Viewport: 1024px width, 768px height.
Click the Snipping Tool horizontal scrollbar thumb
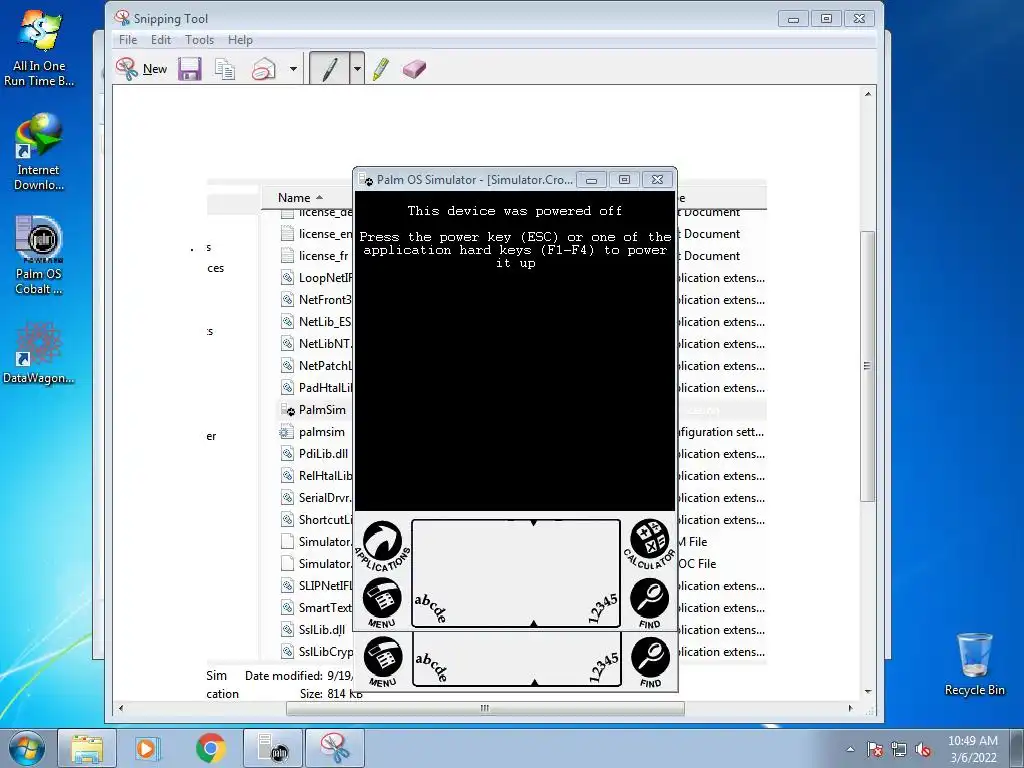click(x=485, y=709)
